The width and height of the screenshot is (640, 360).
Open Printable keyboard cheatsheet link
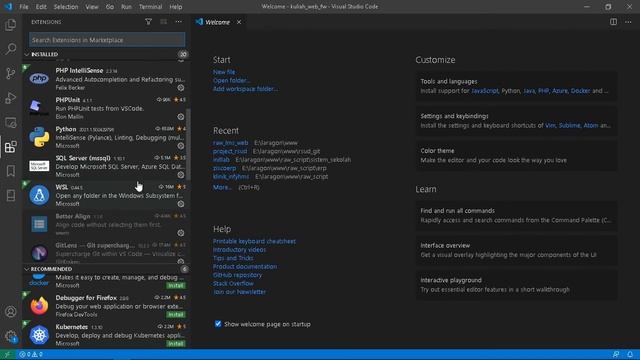254,241
